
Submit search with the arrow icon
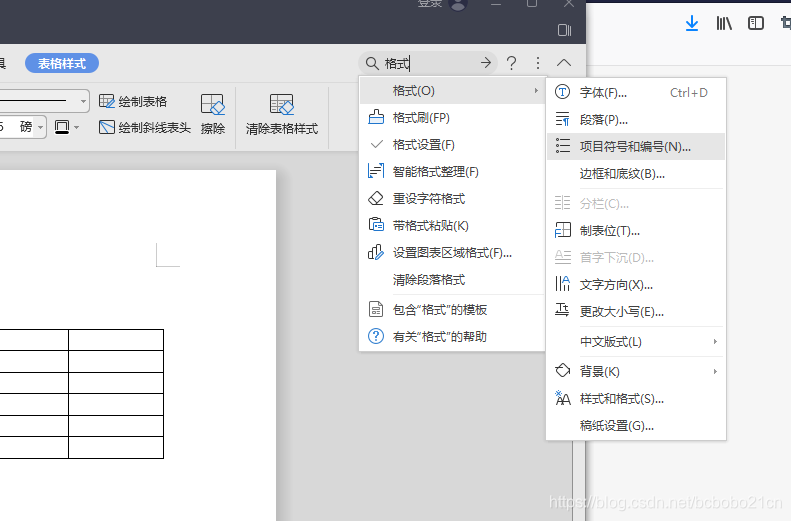pyautogui.click(x=486, y=63)
